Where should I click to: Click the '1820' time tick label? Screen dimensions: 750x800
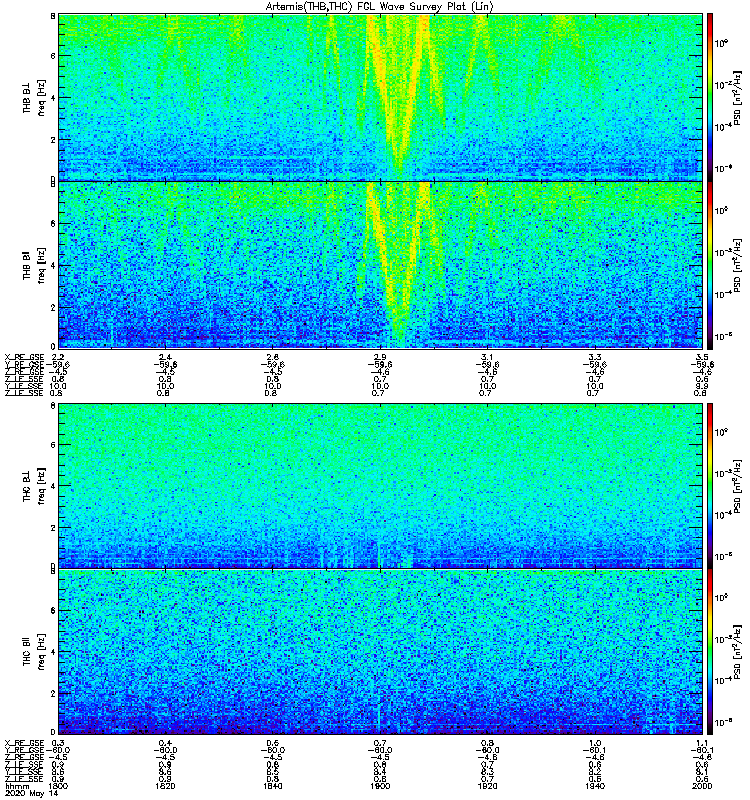[165, 786]
